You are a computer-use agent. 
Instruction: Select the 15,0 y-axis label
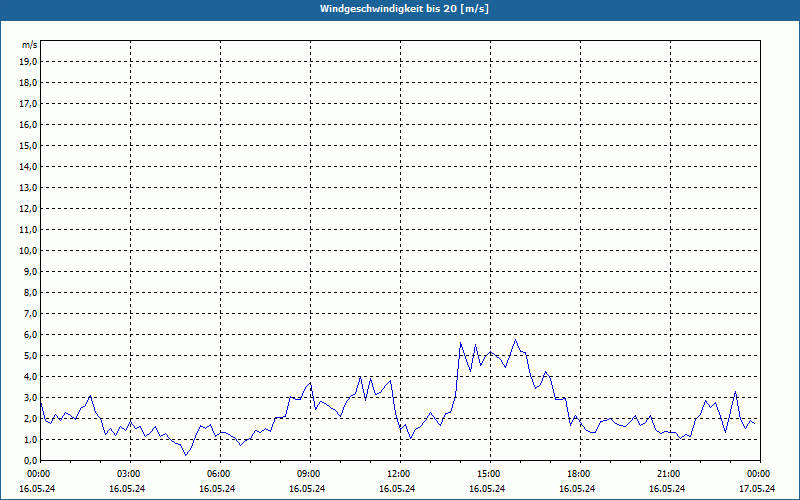[29, 145]
